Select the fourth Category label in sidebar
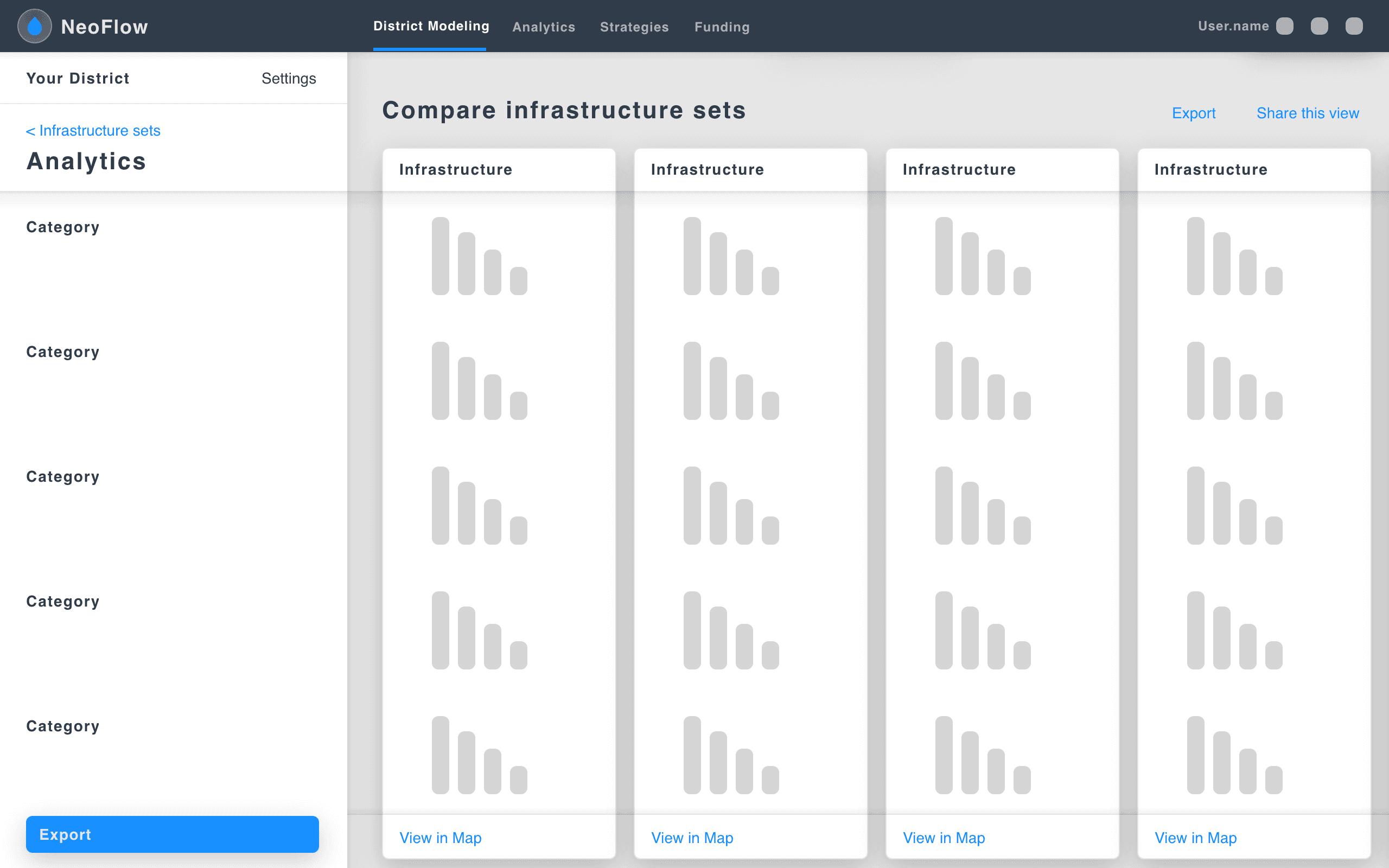The width and height of the screenshot is (1389, 868). [x=62, y=602]
